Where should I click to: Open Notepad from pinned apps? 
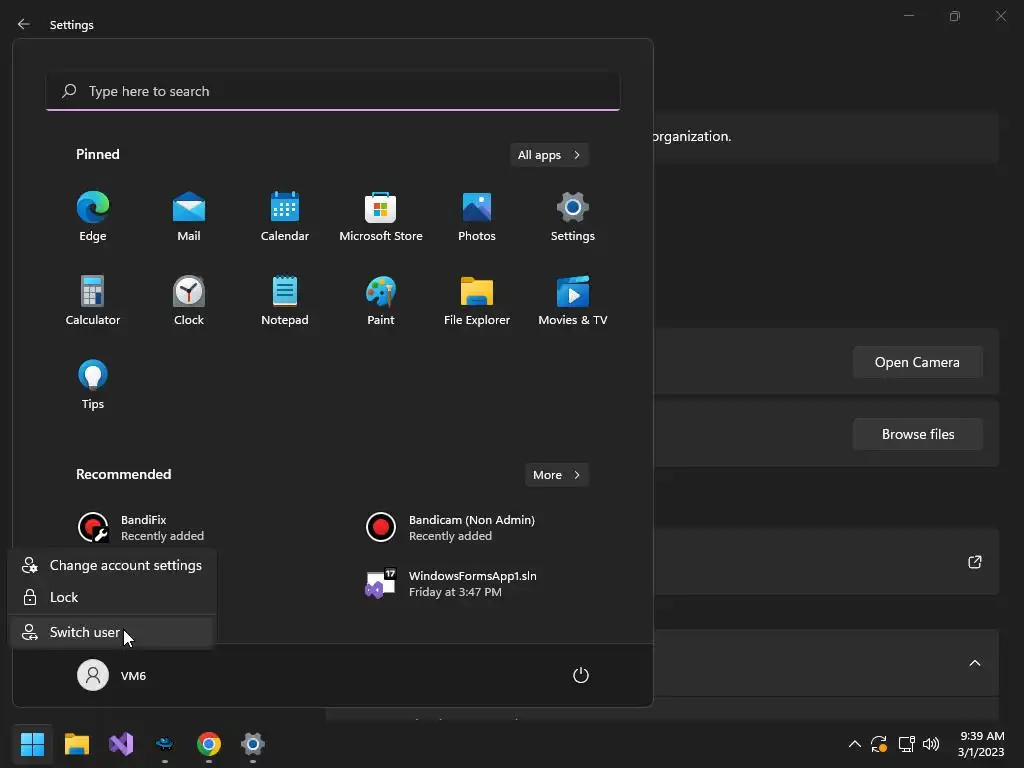(285, 301)
